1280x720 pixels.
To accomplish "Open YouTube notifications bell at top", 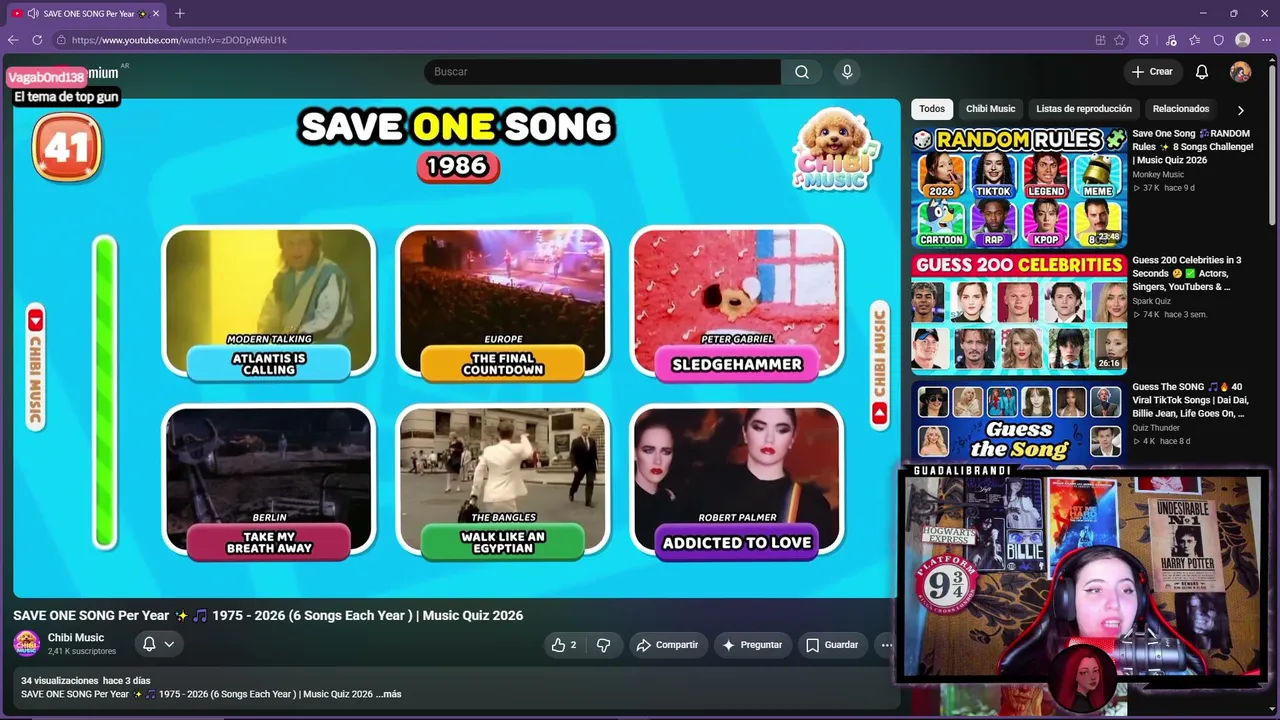I will [1202, 72].
